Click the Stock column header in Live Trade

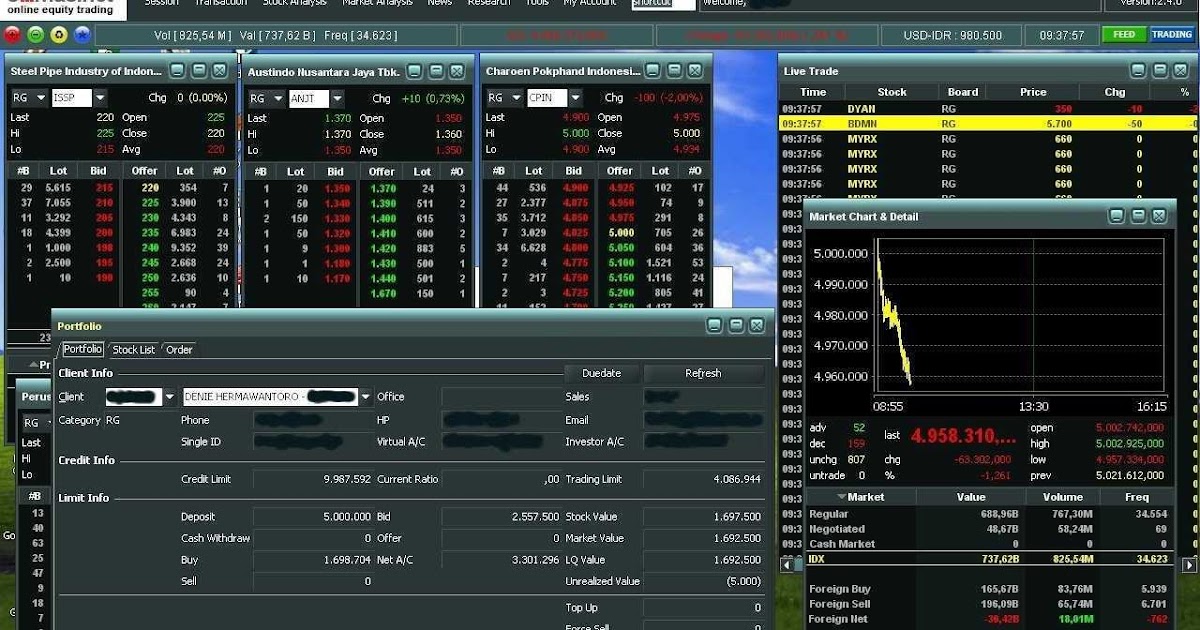[x=892, y=92]
